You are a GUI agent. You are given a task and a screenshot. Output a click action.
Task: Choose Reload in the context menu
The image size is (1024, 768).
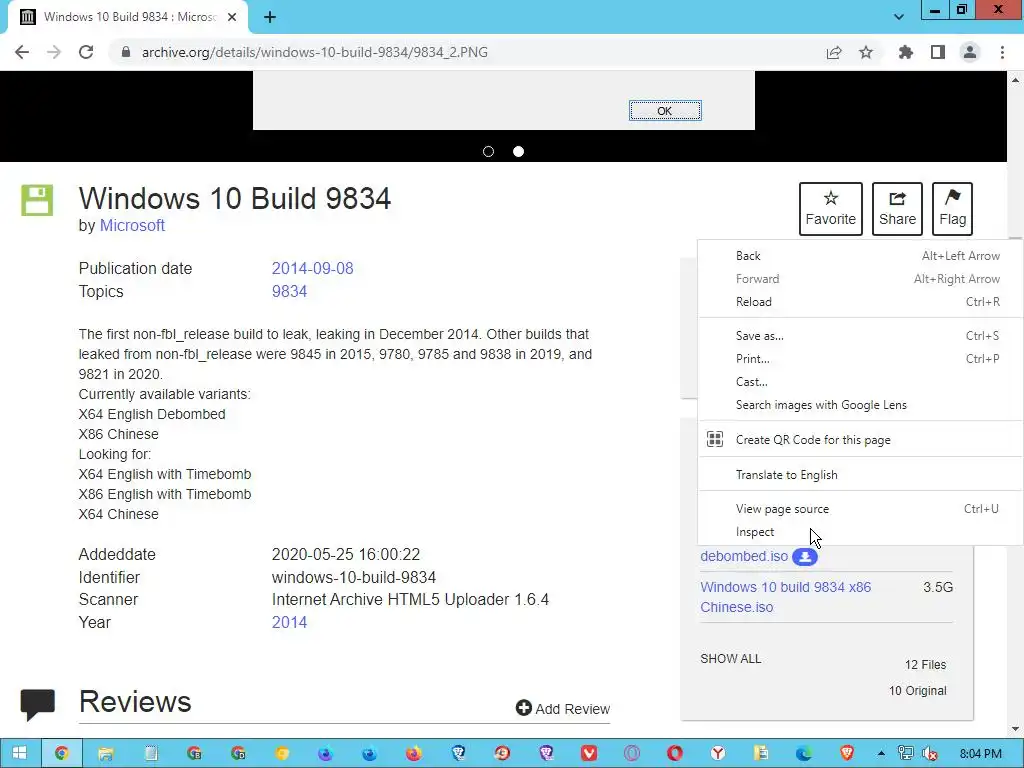860,302
